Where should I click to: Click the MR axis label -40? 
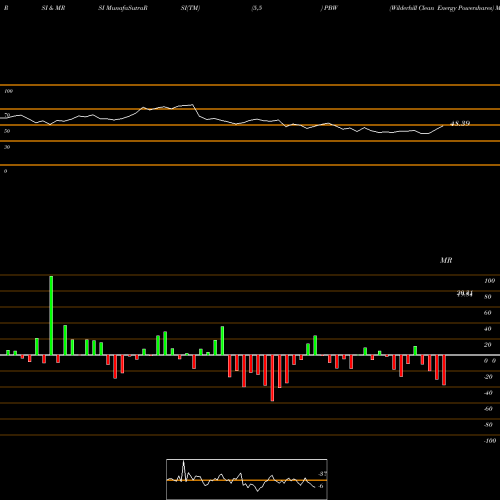tap(488, 393)
